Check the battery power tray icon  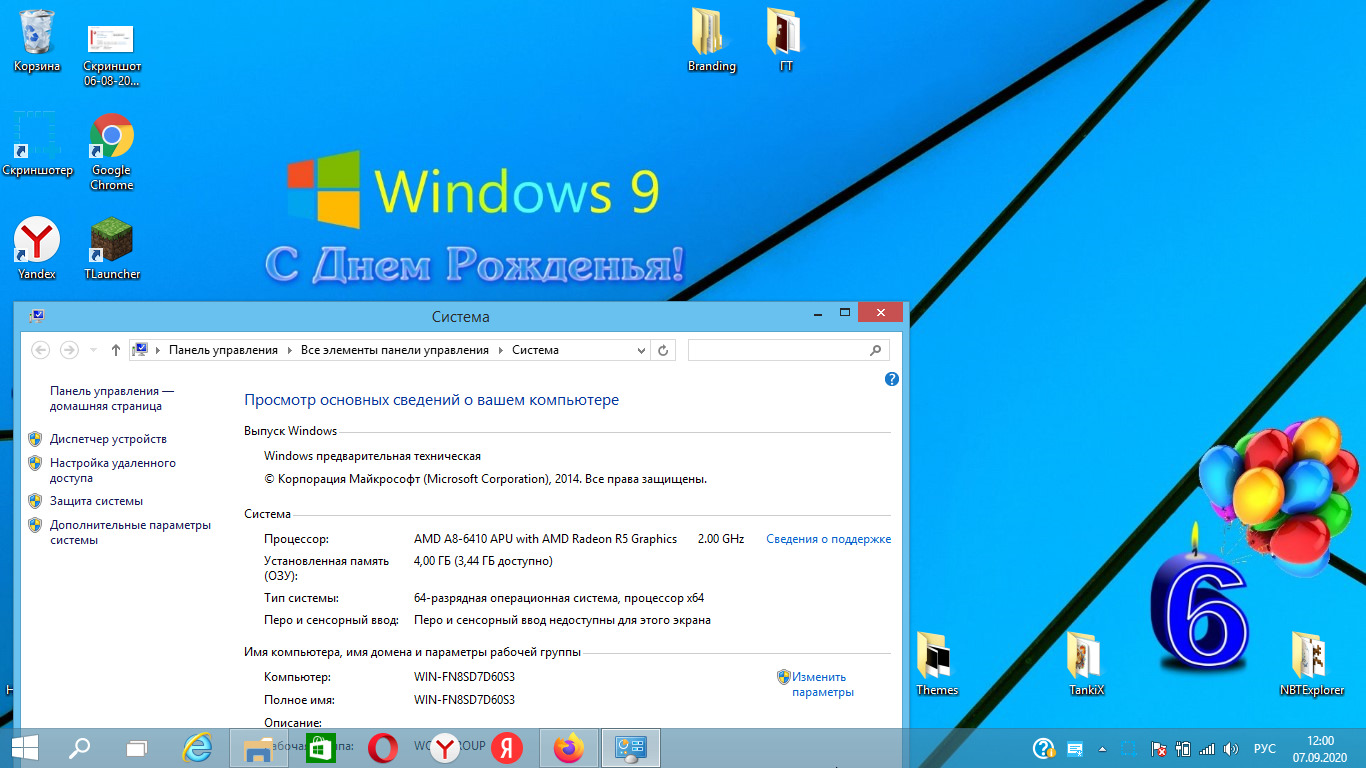click(1183, 748)
